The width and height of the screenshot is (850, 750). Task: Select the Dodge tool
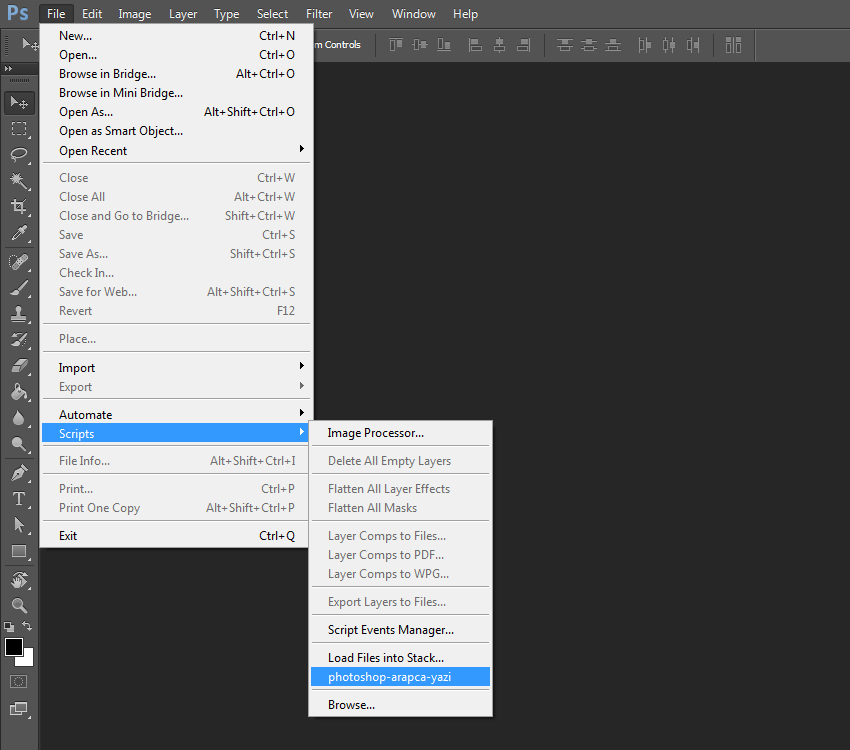click(20, 444)
